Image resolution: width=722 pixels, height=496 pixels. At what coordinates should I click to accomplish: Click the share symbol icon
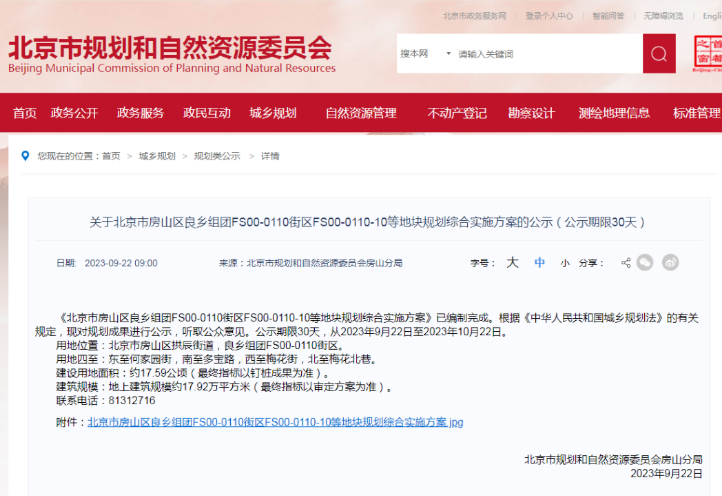click(626, 263)
